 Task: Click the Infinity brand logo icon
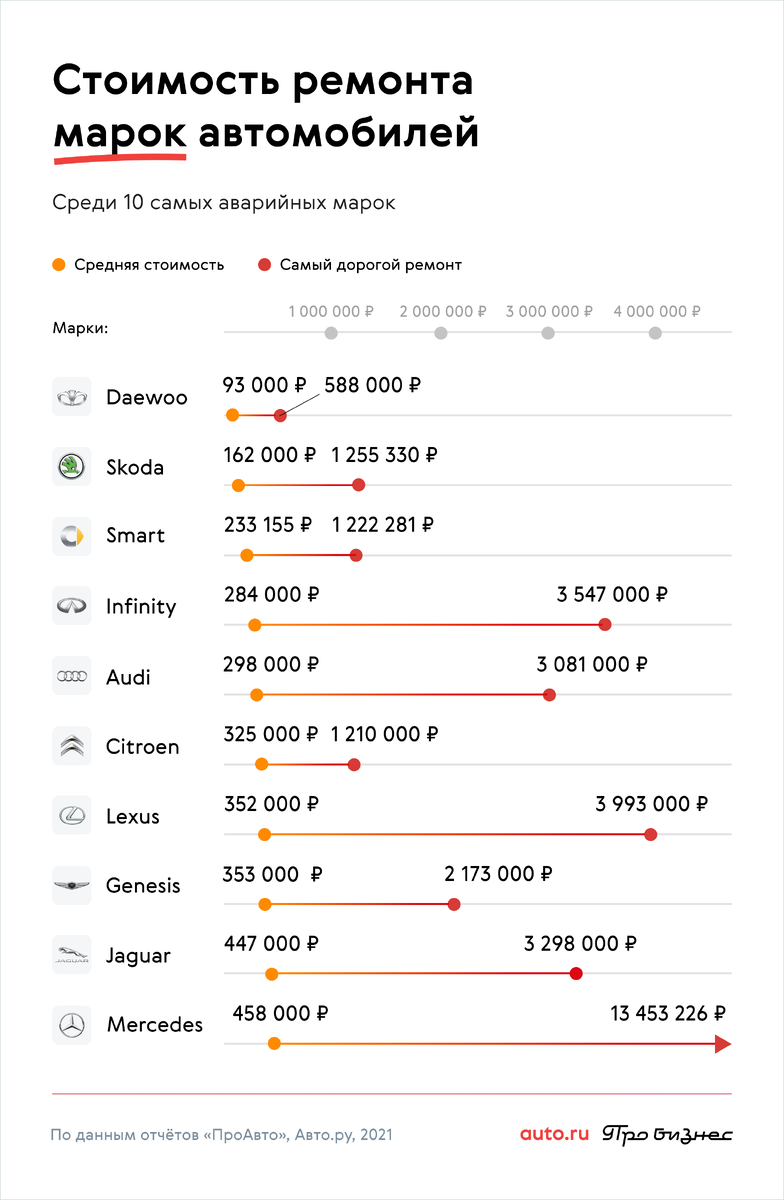71,606
